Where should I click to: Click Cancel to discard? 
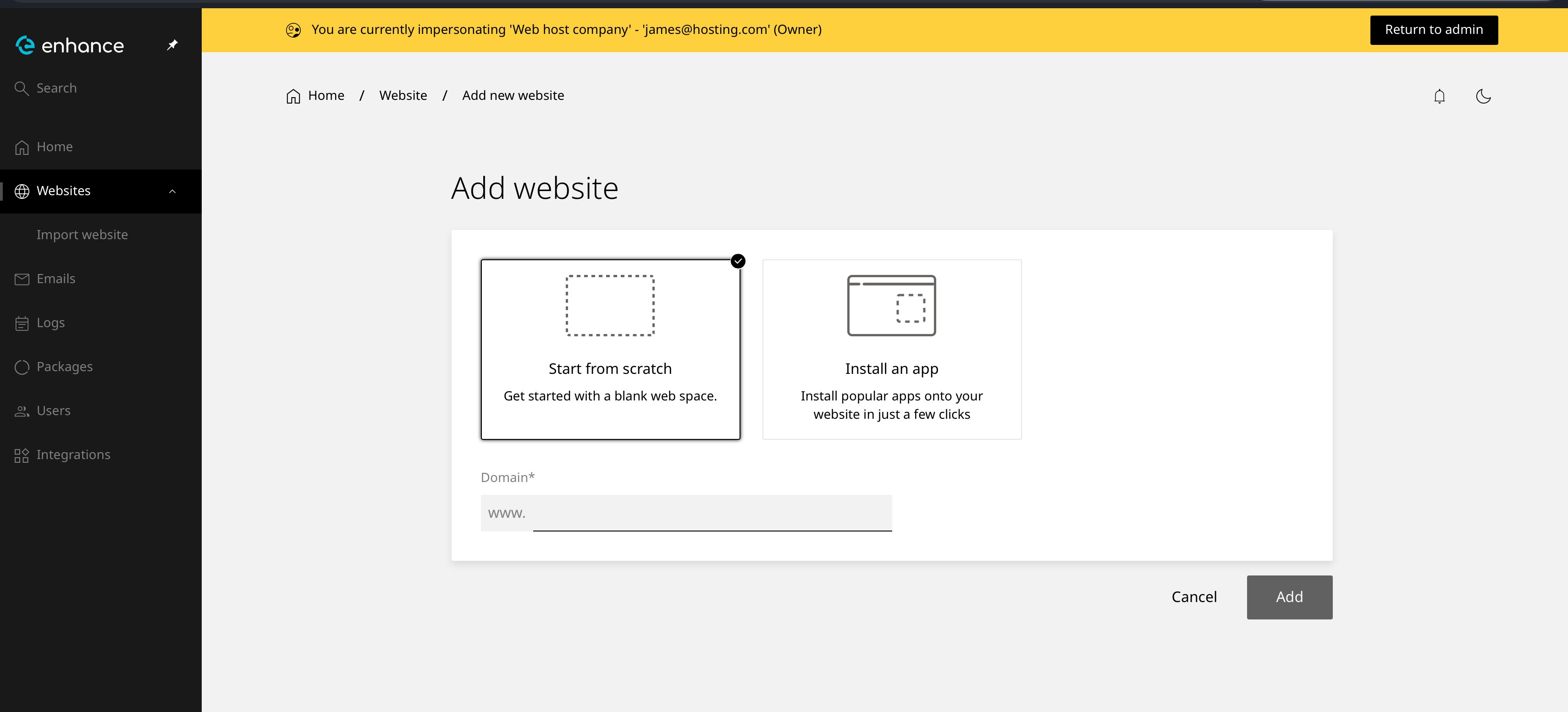1194,597
